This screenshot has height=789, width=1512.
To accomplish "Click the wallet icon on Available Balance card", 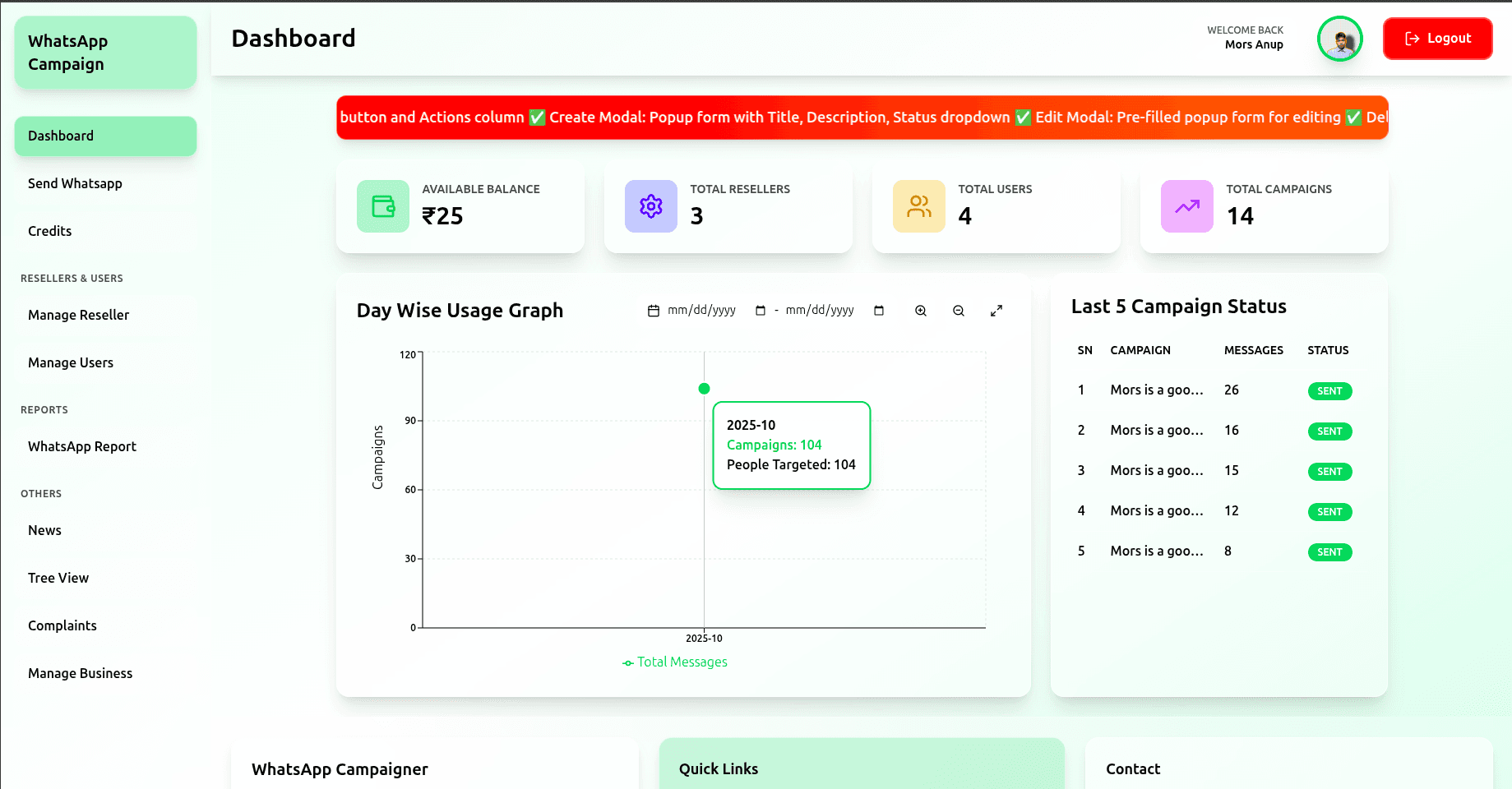I will click(381, 206).
